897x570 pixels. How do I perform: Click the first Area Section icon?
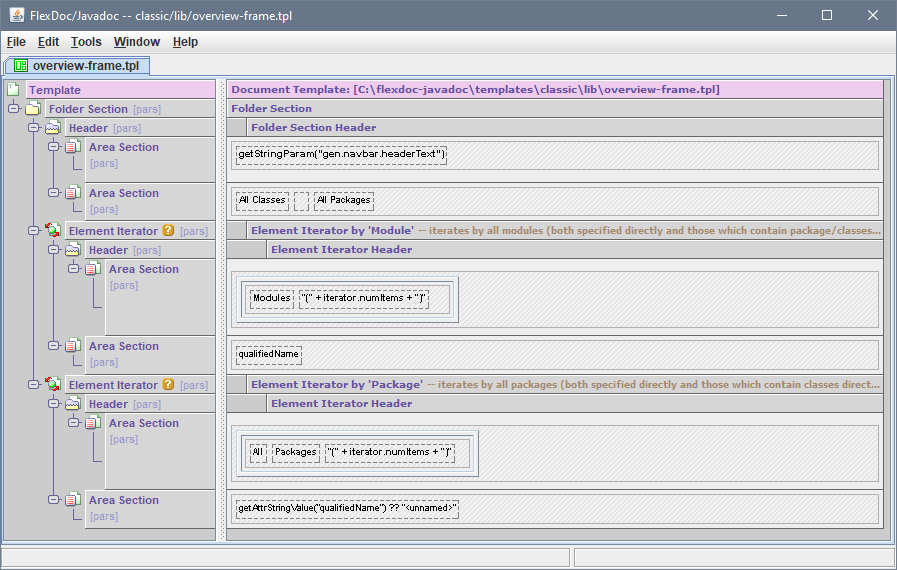[73, 148]
